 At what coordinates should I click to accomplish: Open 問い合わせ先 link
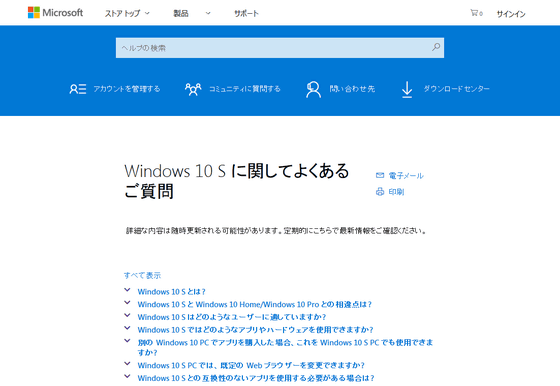[352, 89]
